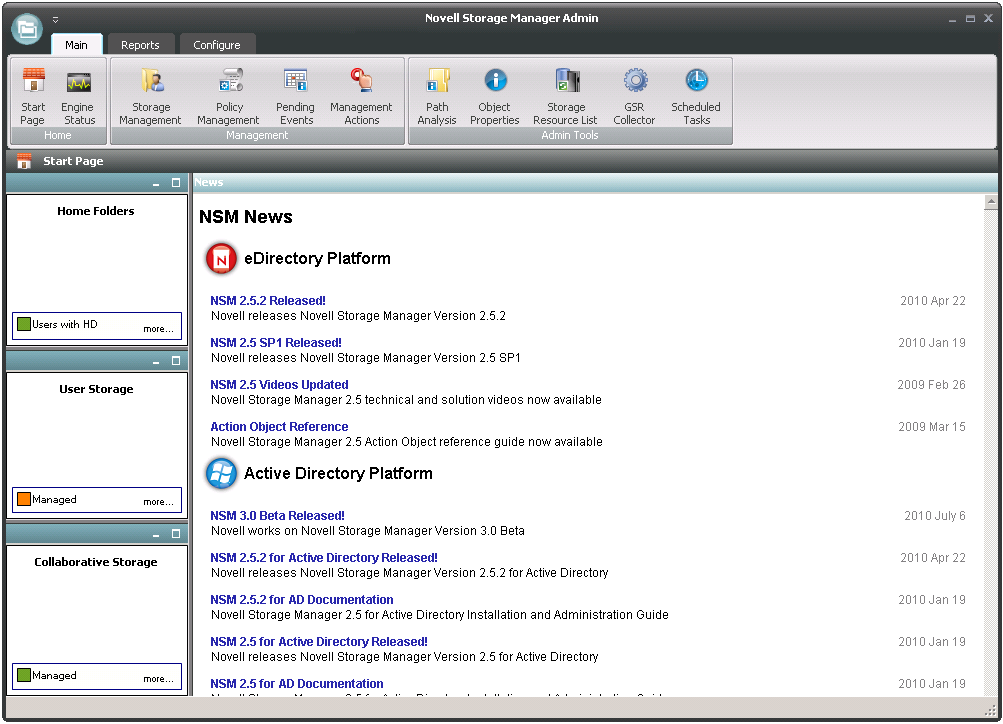Open Object Properties tool
The image size is (1003, 724).
point(494,96)
